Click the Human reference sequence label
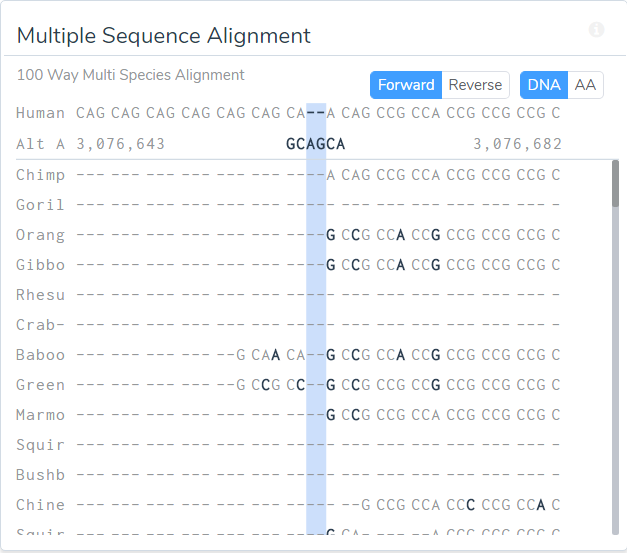Image resolution: width=627 pixels, height=553 pixels. pyautogui.click(x=41, y=113)
